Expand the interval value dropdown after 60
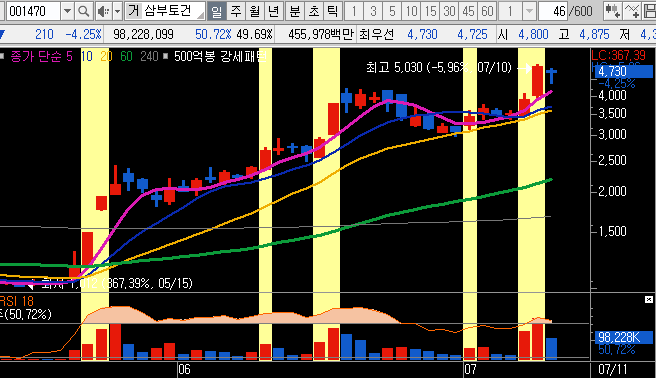656x378 pixels. coord(529,11)
